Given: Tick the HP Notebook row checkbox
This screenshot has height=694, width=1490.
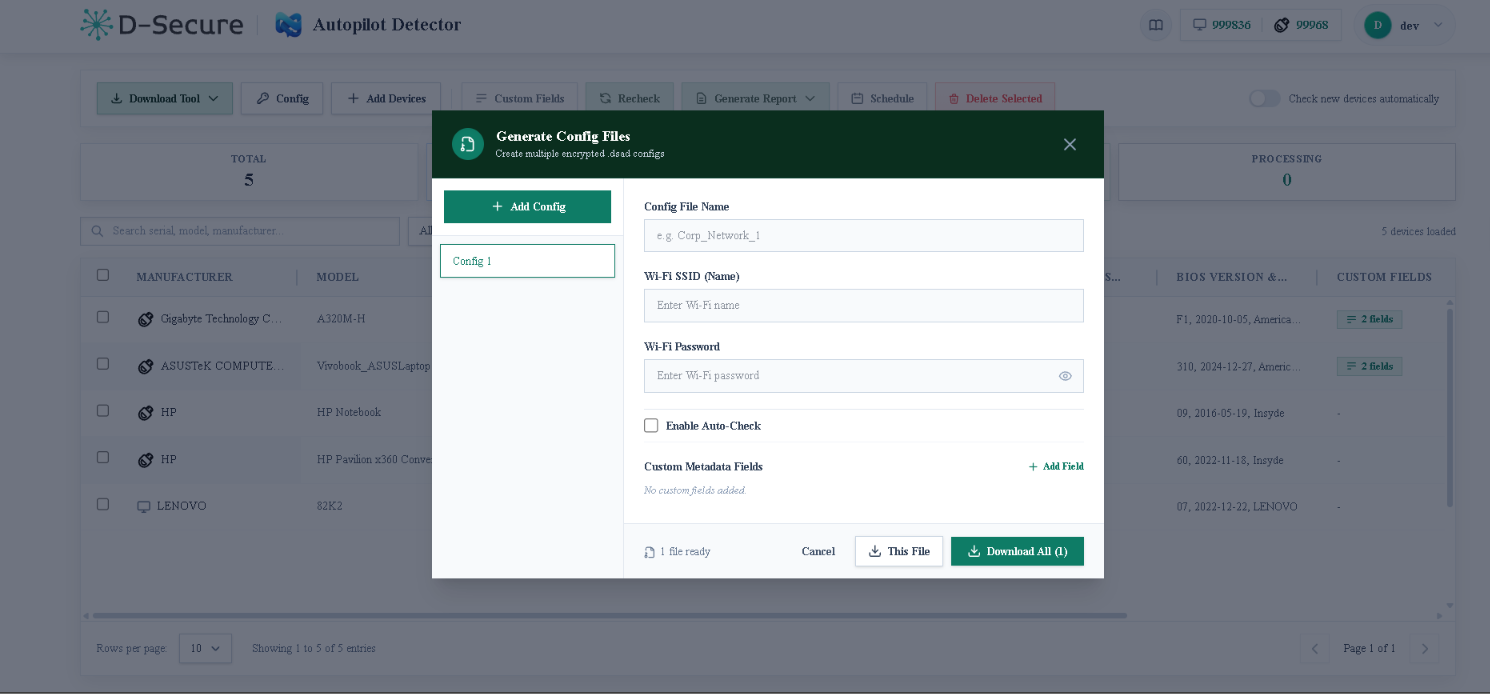Looking at the screenshot, I should 103,411.
